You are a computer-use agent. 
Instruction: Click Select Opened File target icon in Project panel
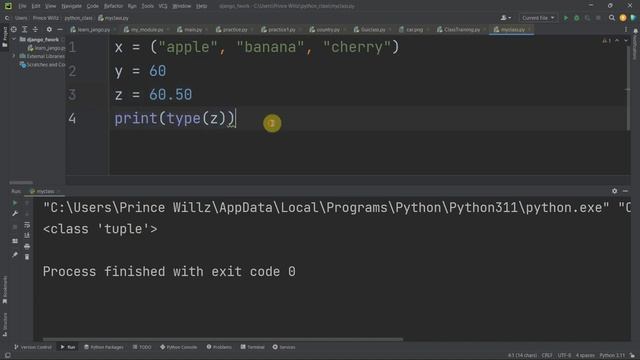pyautogui.click(x=14, y=29)
